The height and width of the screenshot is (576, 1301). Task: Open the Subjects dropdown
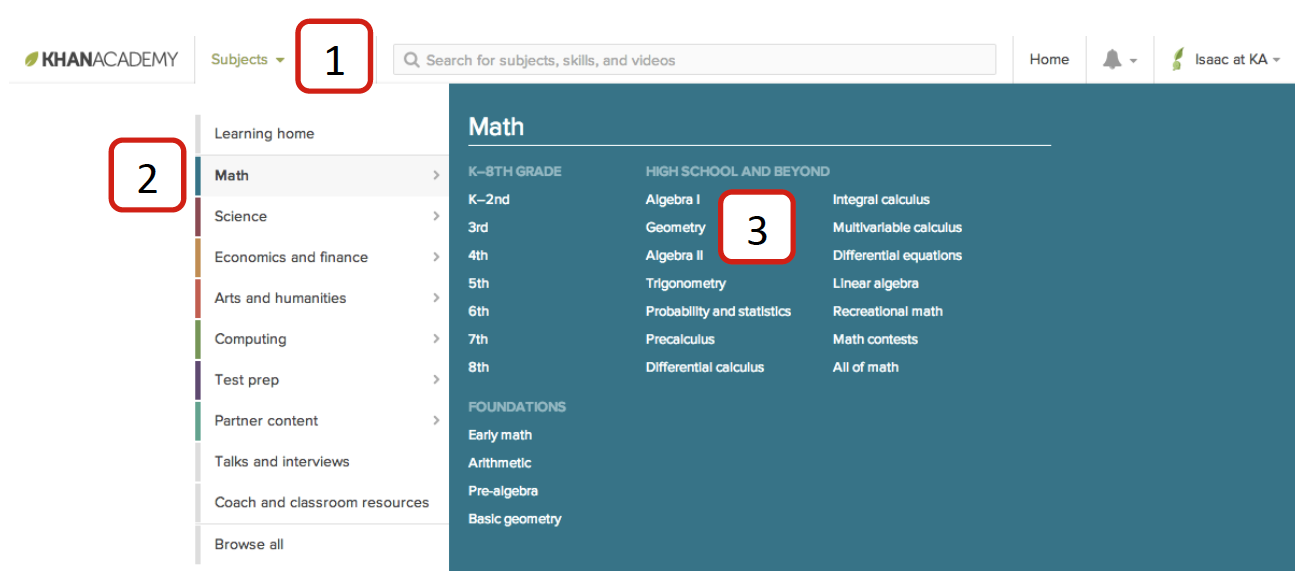pyautogui.click(x=248, y=60)
